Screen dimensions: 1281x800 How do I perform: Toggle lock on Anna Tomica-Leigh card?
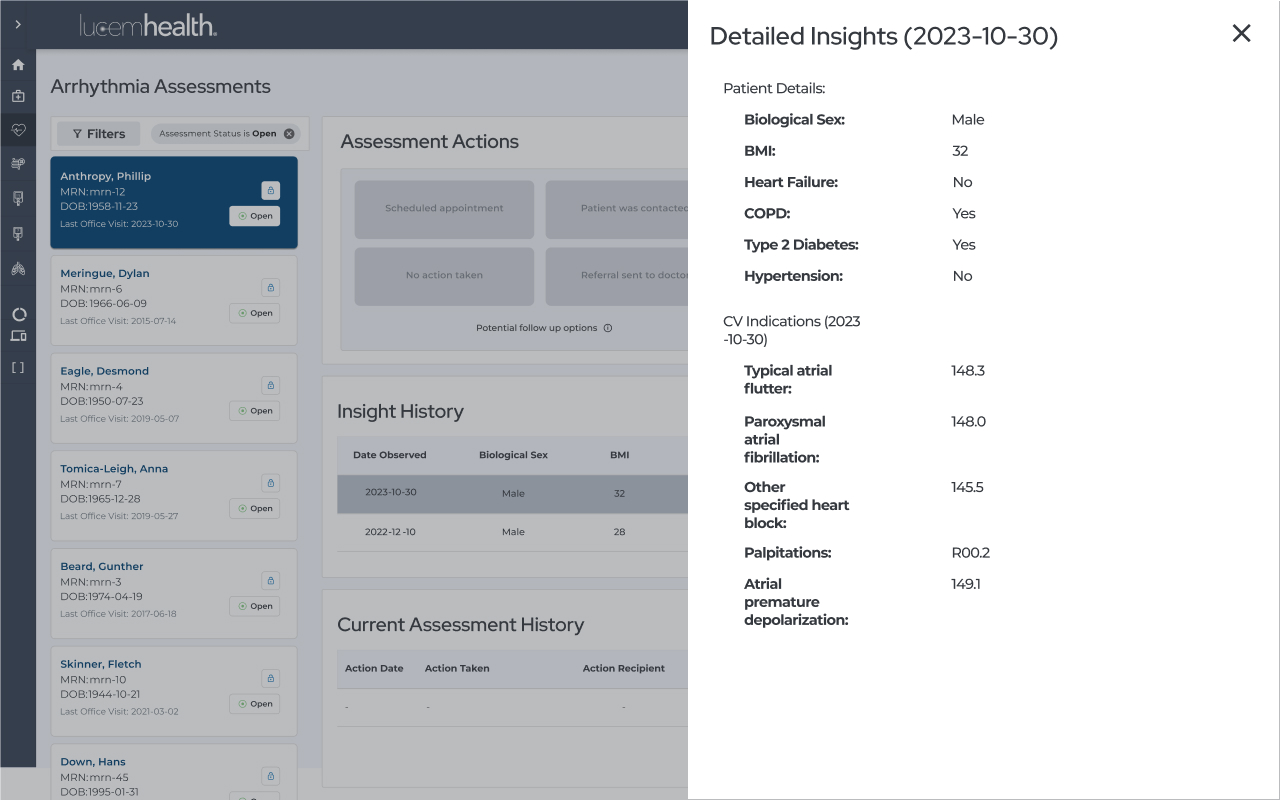(x=270, y=483)
